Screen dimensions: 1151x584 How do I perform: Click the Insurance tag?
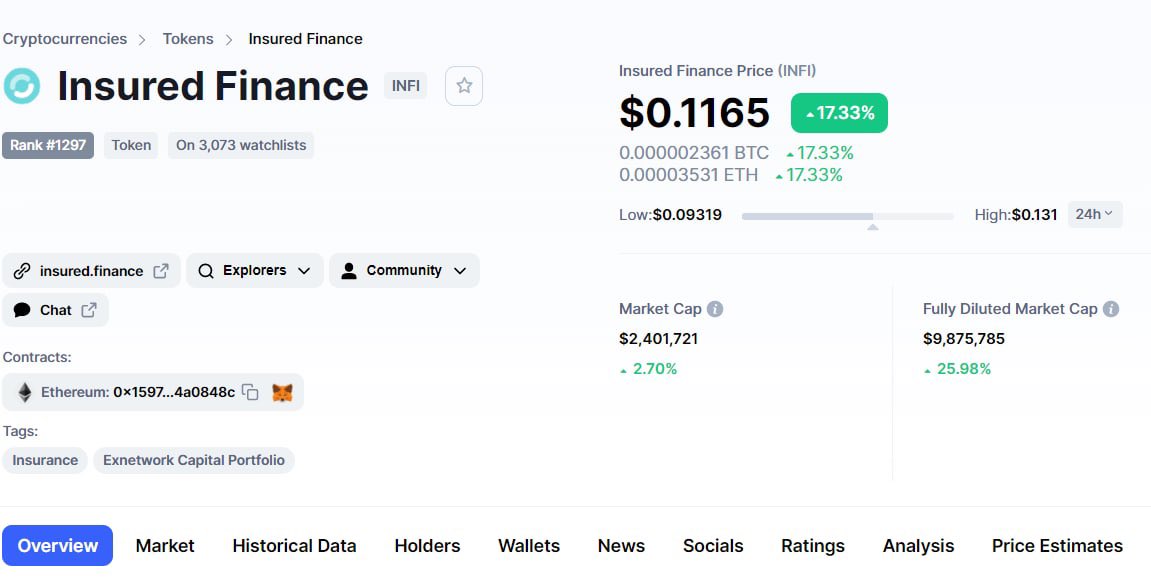click(45, 460)
